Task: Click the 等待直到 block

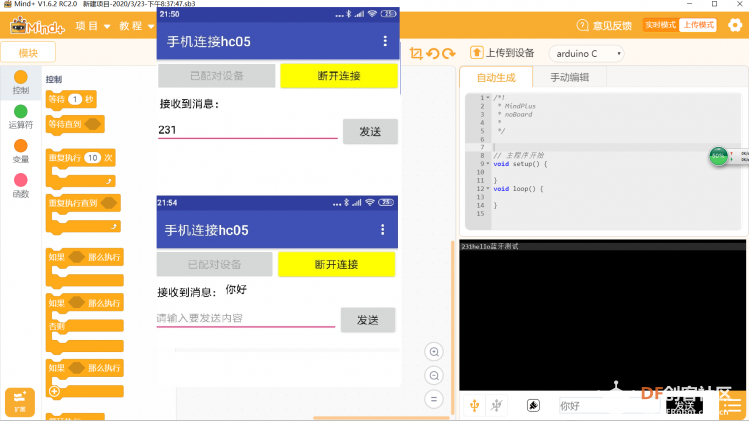Action: click(75, 125)
